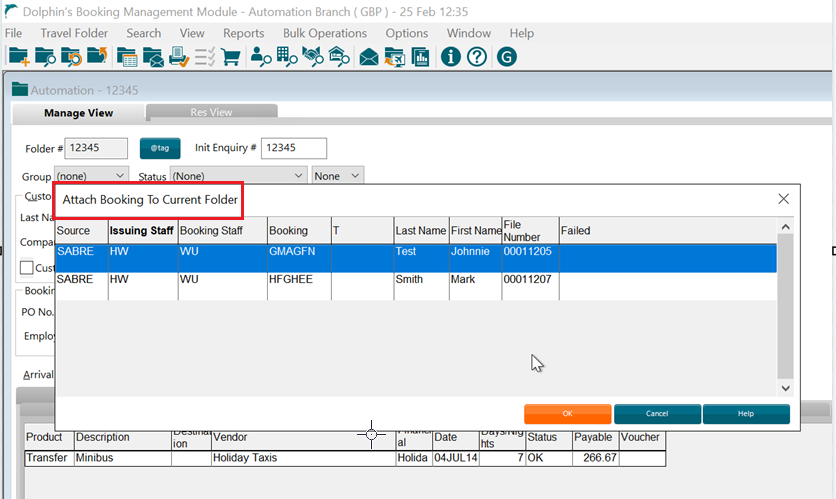Screen dimensions: 836x499
Task: Click the Issuing Staff column header
Action: pos(142,230)
